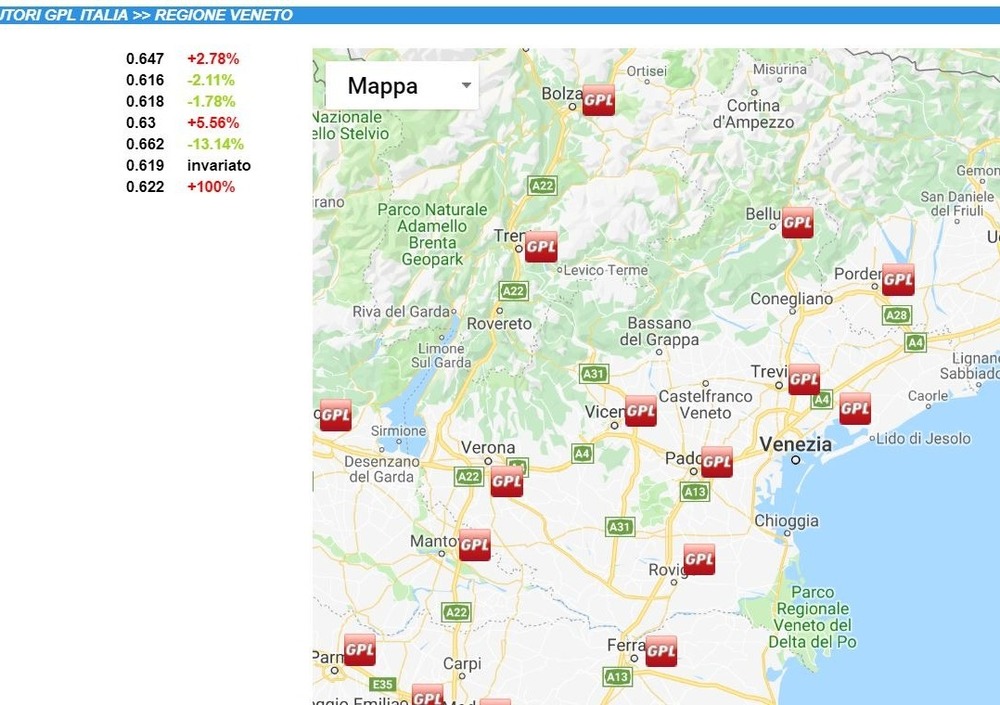Select the Bassano del Grappa label
Image resolution: width=1000 pixels, height=705 pixels.
(659, 331)
